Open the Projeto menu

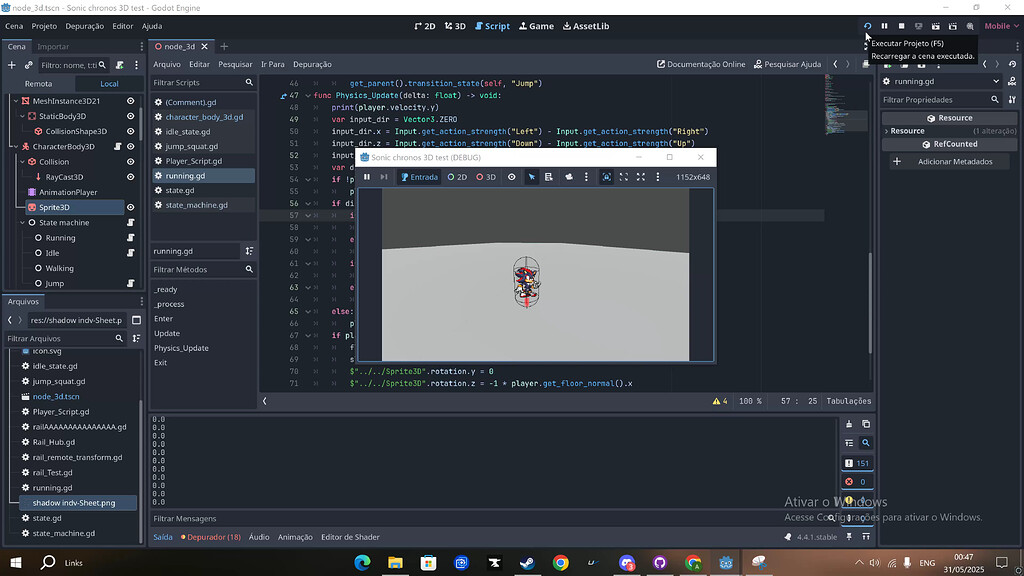[44, 26]
